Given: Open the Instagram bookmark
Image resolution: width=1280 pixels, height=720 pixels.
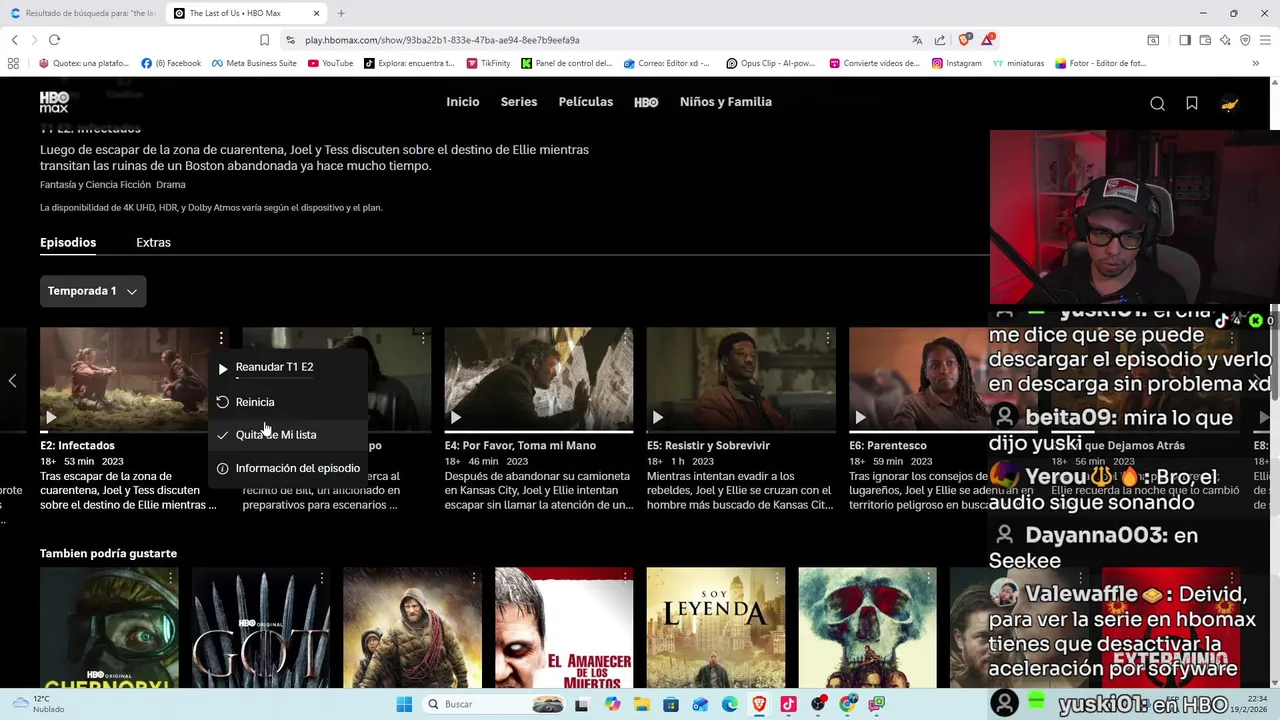Looking at the screenshot, I should click(x=957, y=63).
